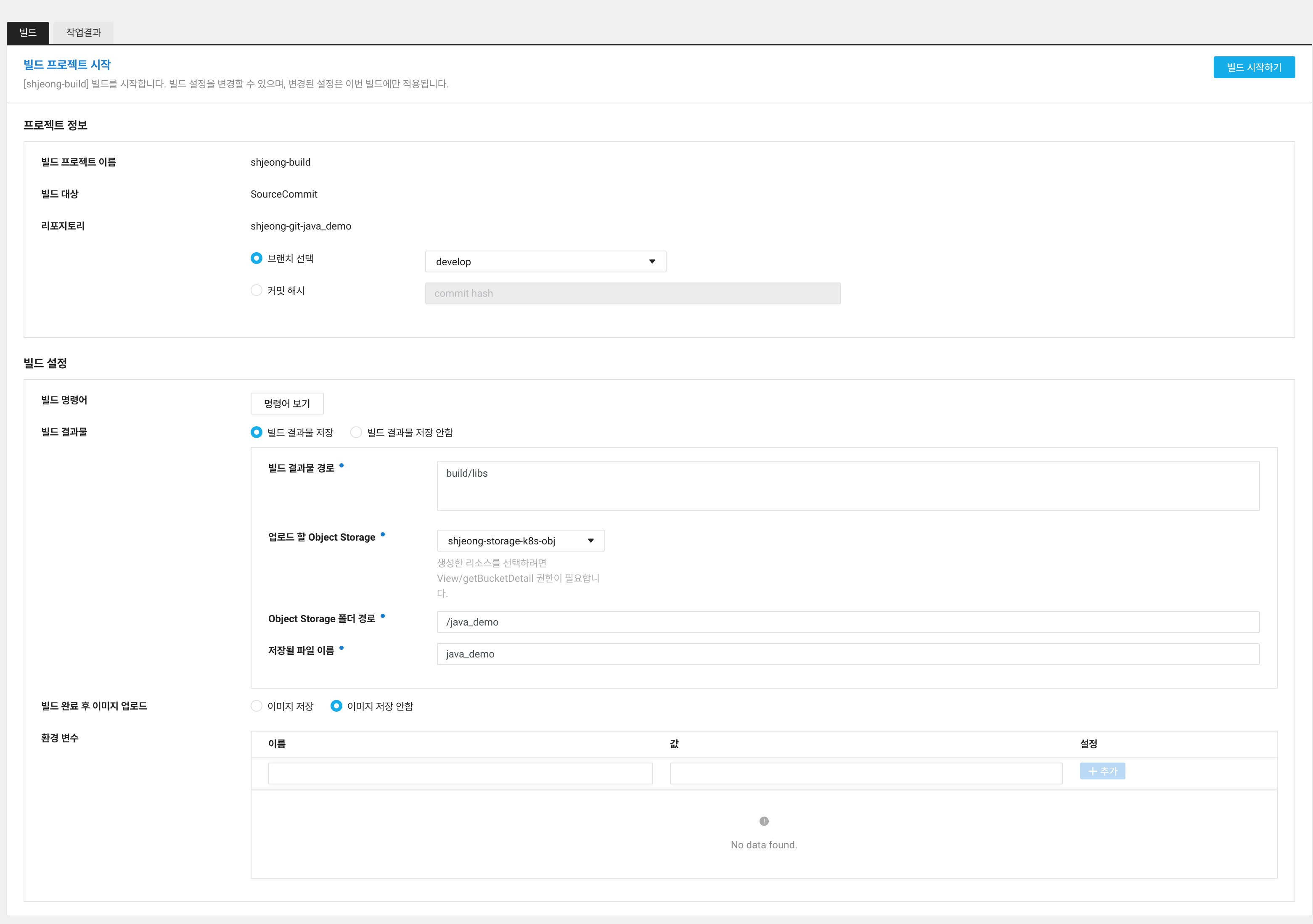Edit the /java_demo folder path field
Screen dimensions: 1313x924
[847, 622]
